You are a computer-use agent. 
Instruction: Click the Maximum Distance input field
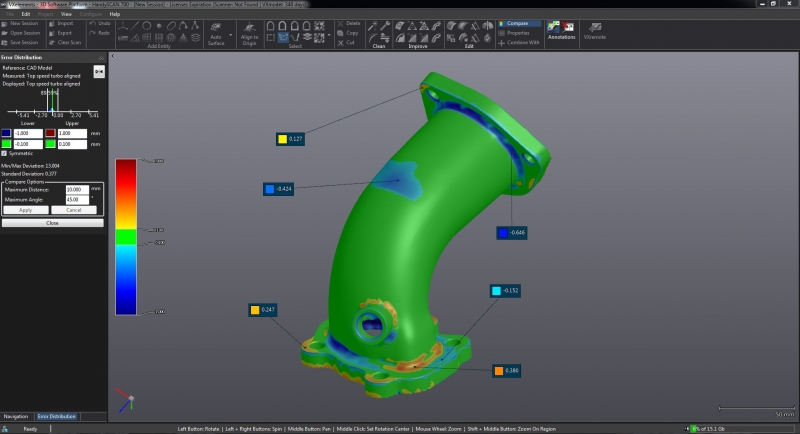(75, 189)
